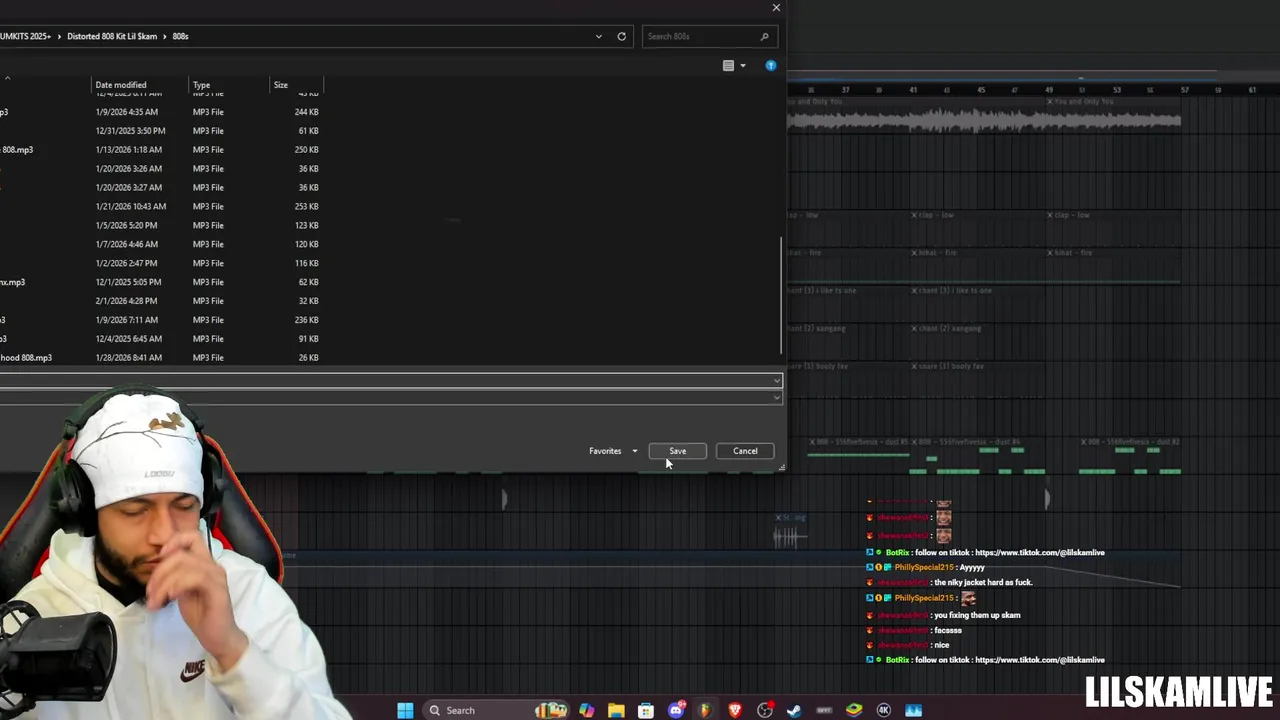Open the view options dropdown arrow

pos(742,66)
